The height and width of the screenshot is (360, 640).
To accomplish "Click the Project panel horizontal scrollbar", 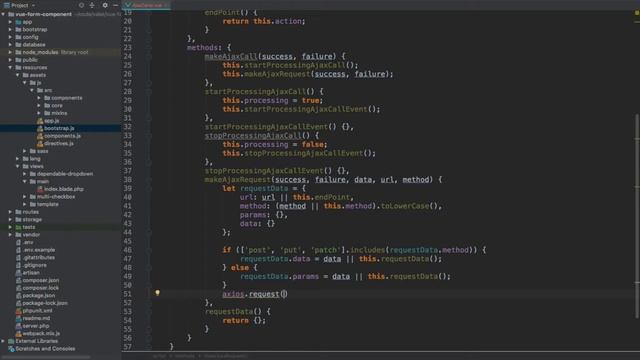I will click(47, 357).
